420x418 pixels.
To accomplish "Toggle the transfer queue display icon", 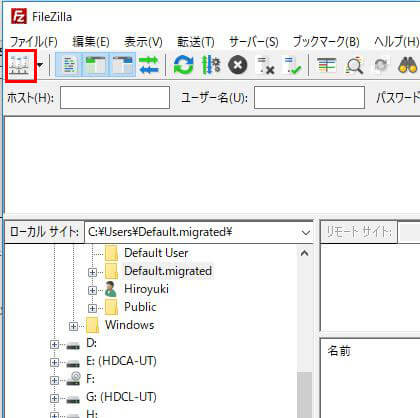I will coord(149,65).
